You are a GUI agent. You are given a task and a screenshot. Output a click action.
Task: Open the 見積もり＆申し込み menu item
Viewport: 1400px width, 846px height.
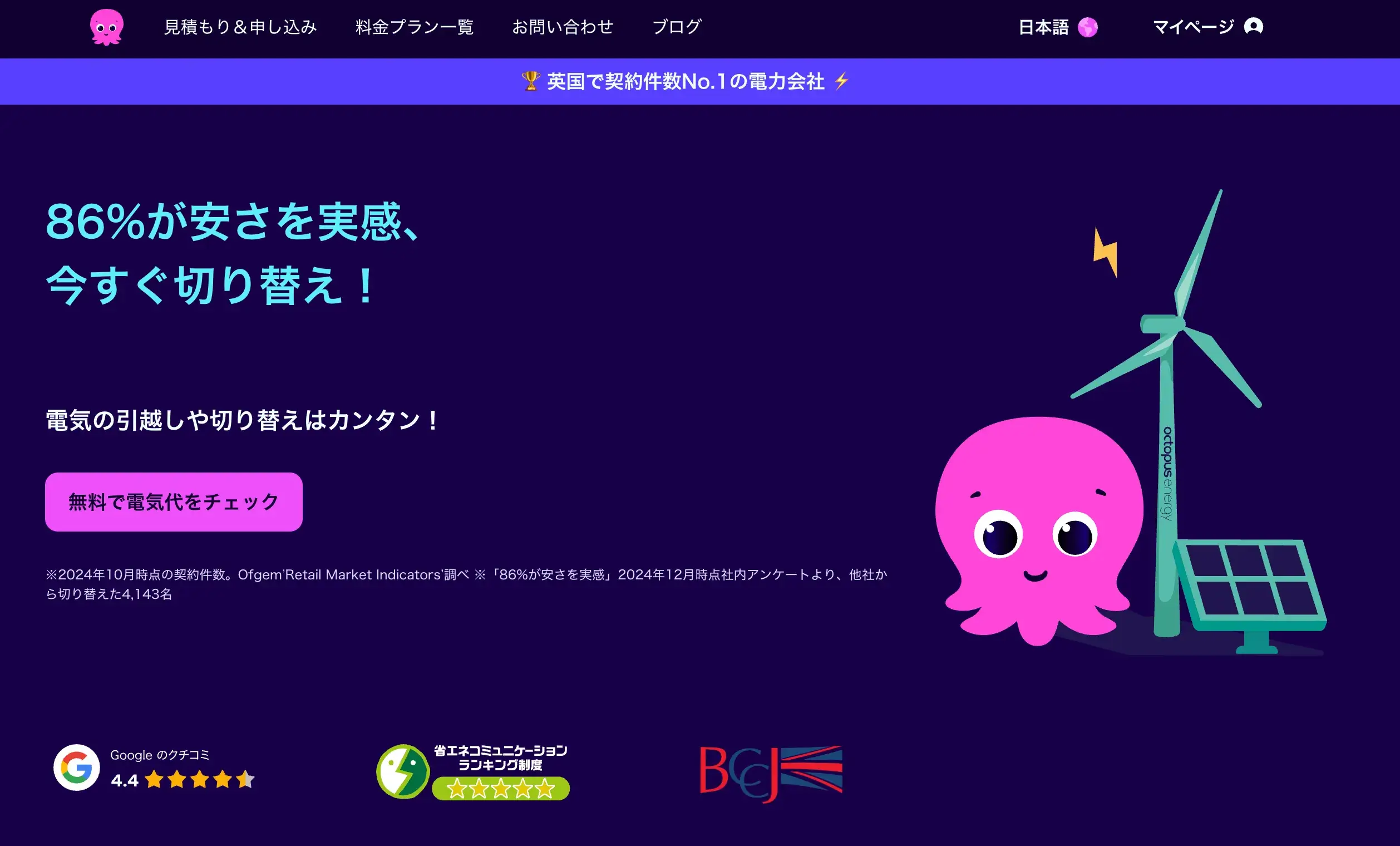(240, 27)
